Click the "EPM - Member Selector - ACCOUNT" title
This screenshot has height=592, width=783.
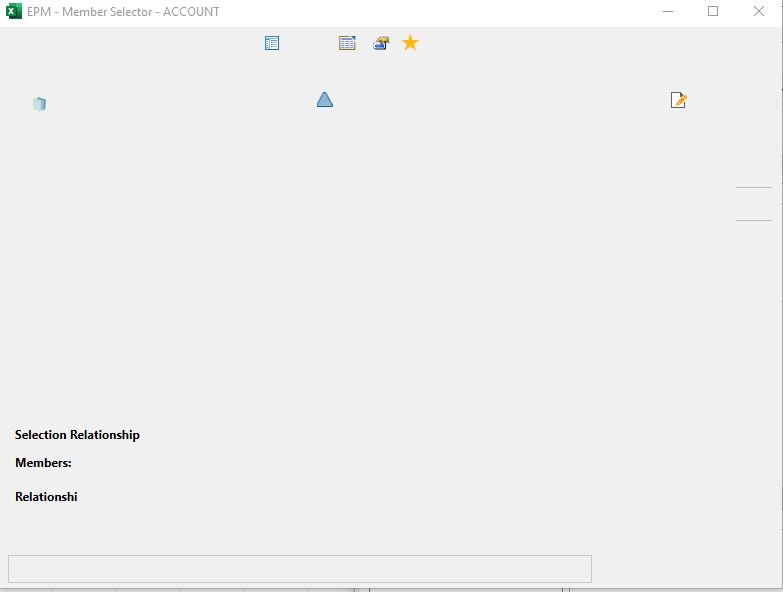pos(123,11)
